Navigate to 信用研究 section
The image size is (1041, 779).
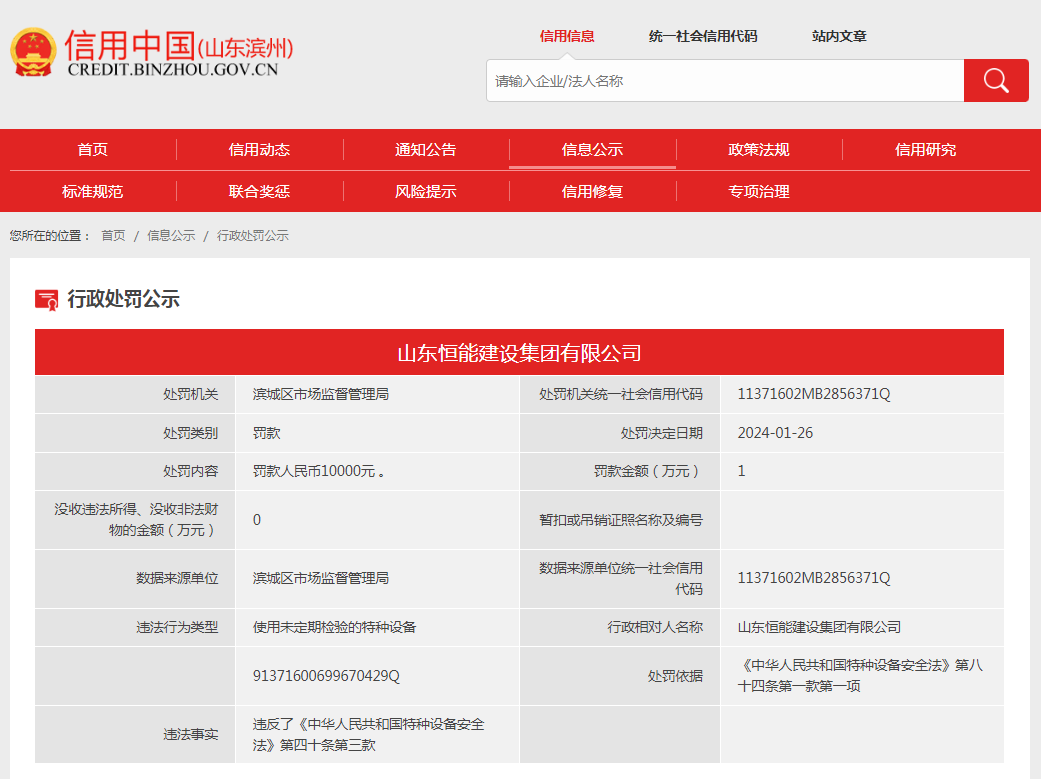coord(925,150)
